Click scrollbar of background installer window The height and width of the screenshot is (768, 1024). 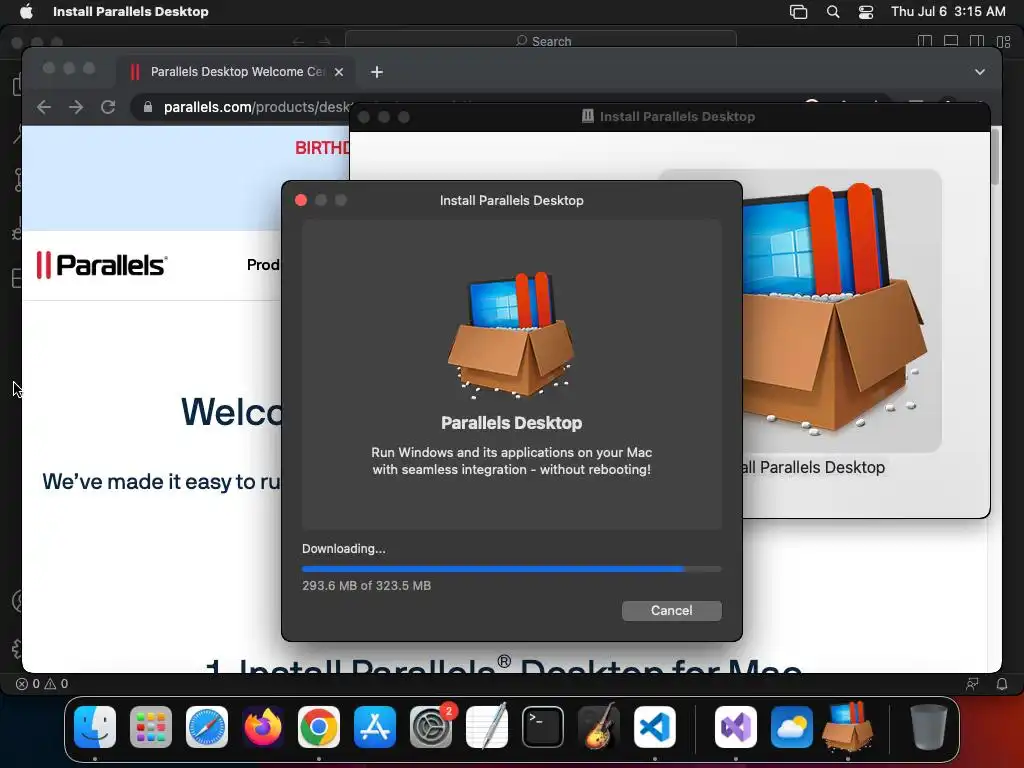pyautogui.click(x=995, y=157)
